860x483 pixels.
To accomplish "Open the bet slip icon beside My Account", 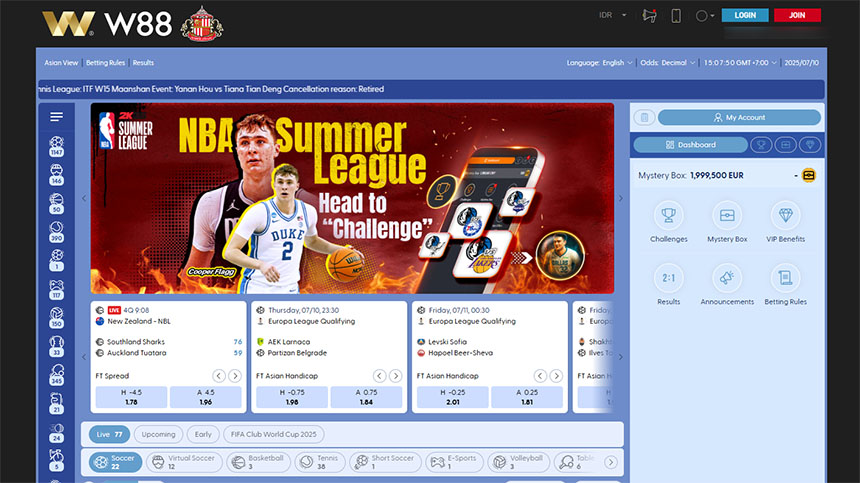I will click(x=644, y=117).
